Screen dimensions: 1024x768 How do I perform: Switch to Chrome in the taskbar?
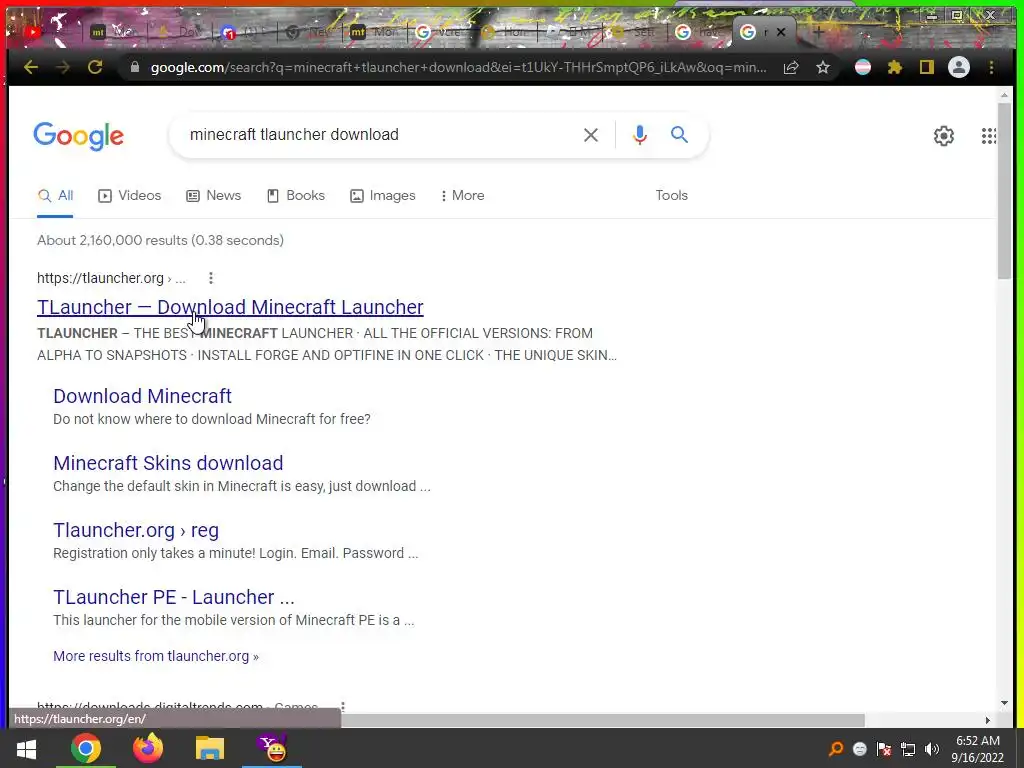tap(86, 748)
